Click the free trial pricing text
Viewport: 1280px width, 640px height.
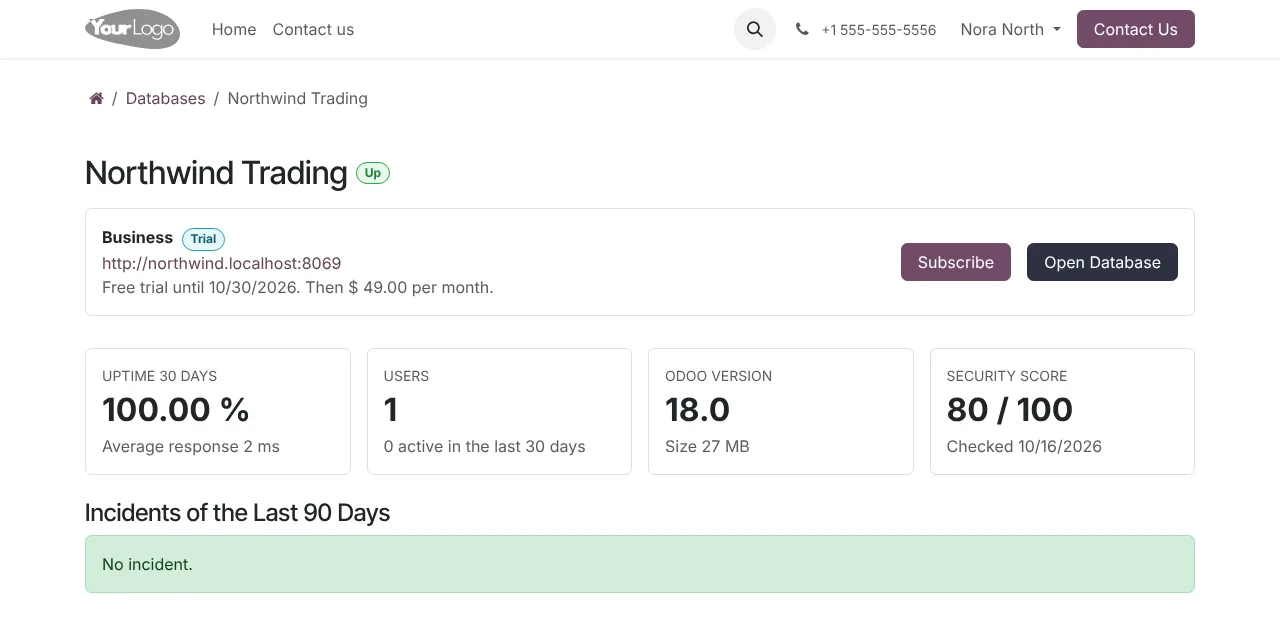point(298,287)
